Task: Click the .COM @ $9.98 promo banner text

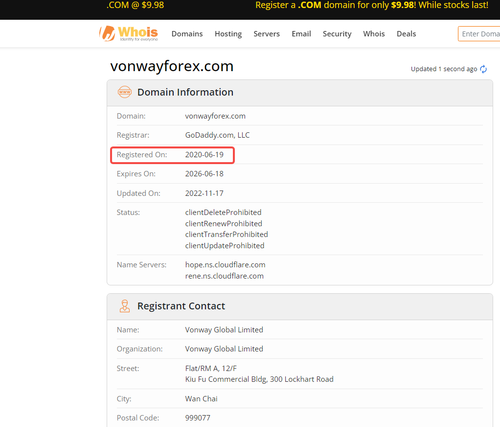Action: tap(135, 5)
